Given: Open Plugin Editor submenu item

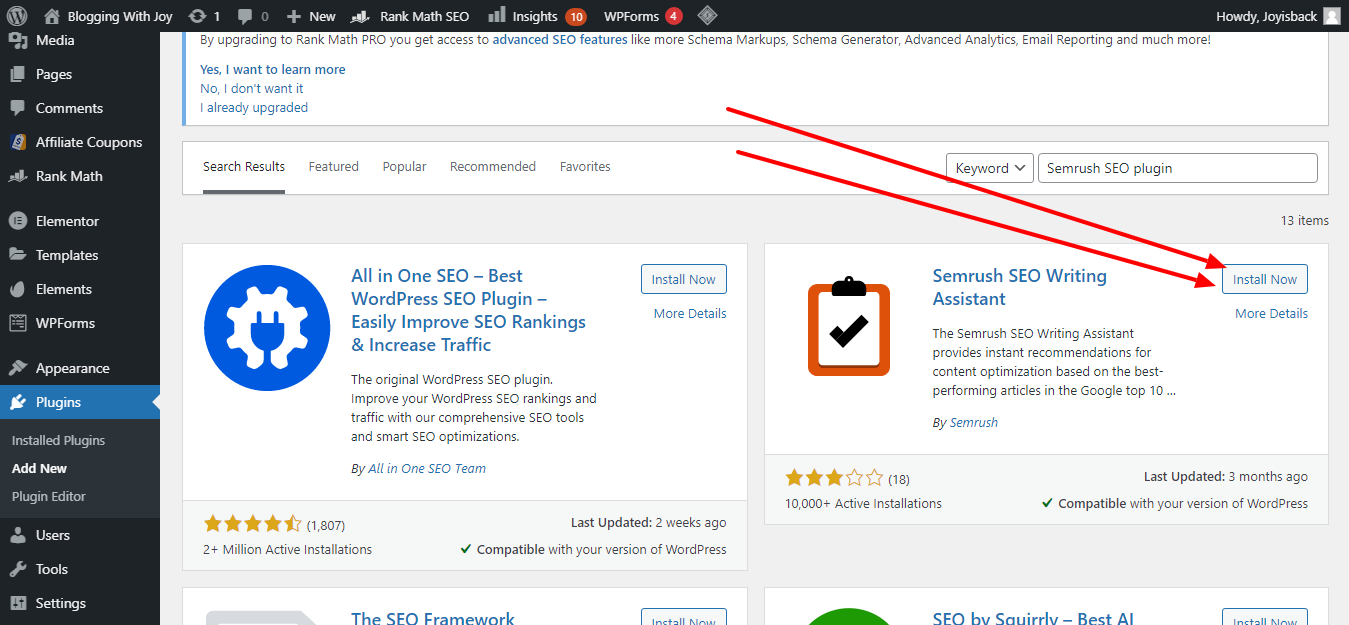Looking at the screenshot, I should (49, 496).
